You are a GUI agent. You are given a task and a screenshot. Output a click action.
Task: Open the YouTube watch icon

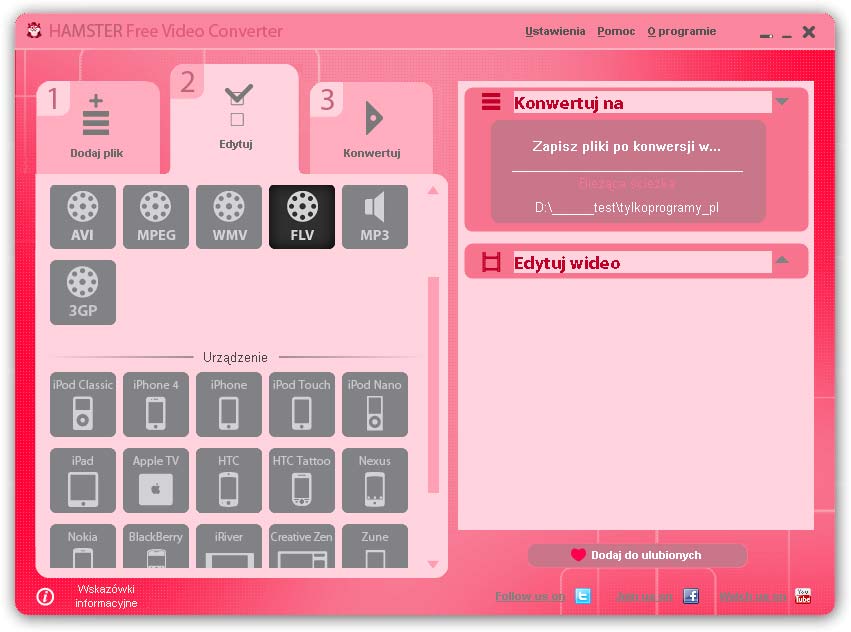click(803, 596)
